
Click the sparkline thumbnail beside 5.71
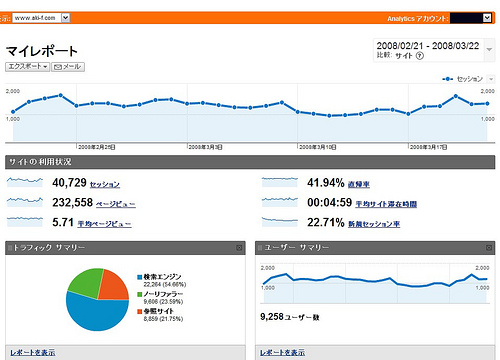[25, 221]
